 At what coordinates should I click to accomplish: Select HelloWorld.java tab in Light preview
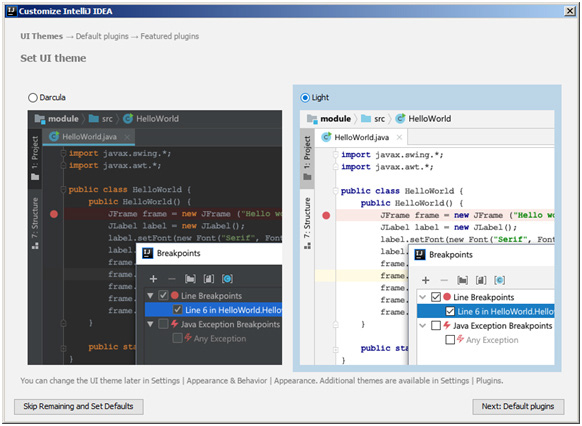361,138
